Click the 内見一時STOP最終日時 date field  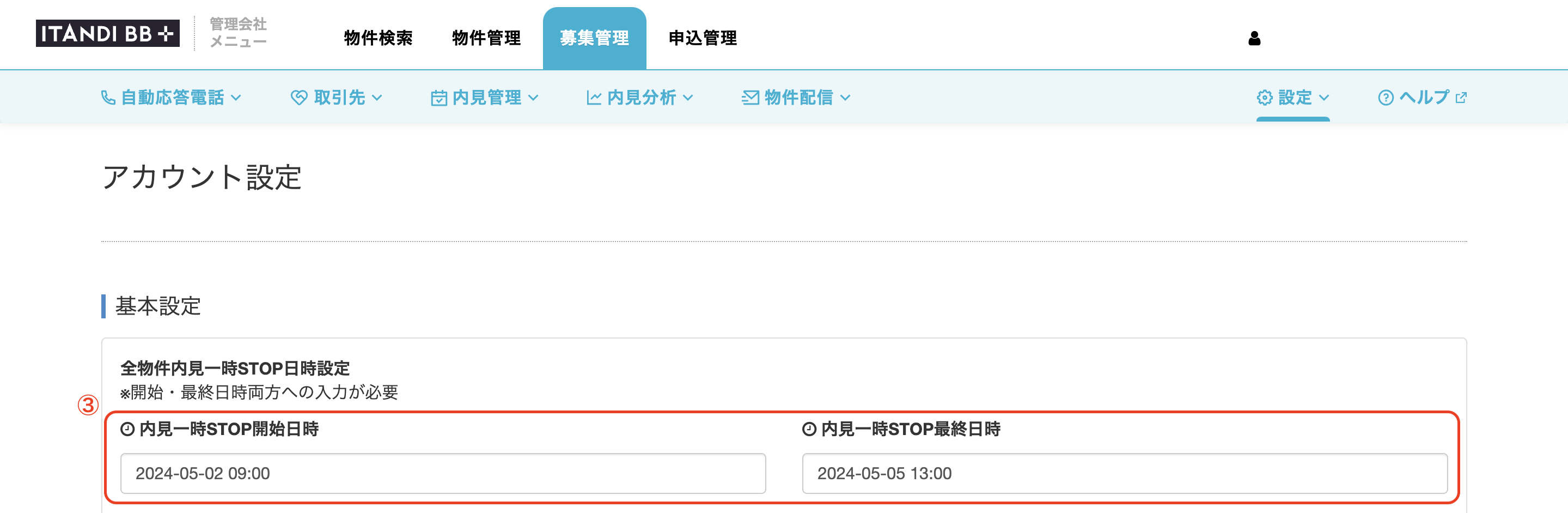[1124, 473]
